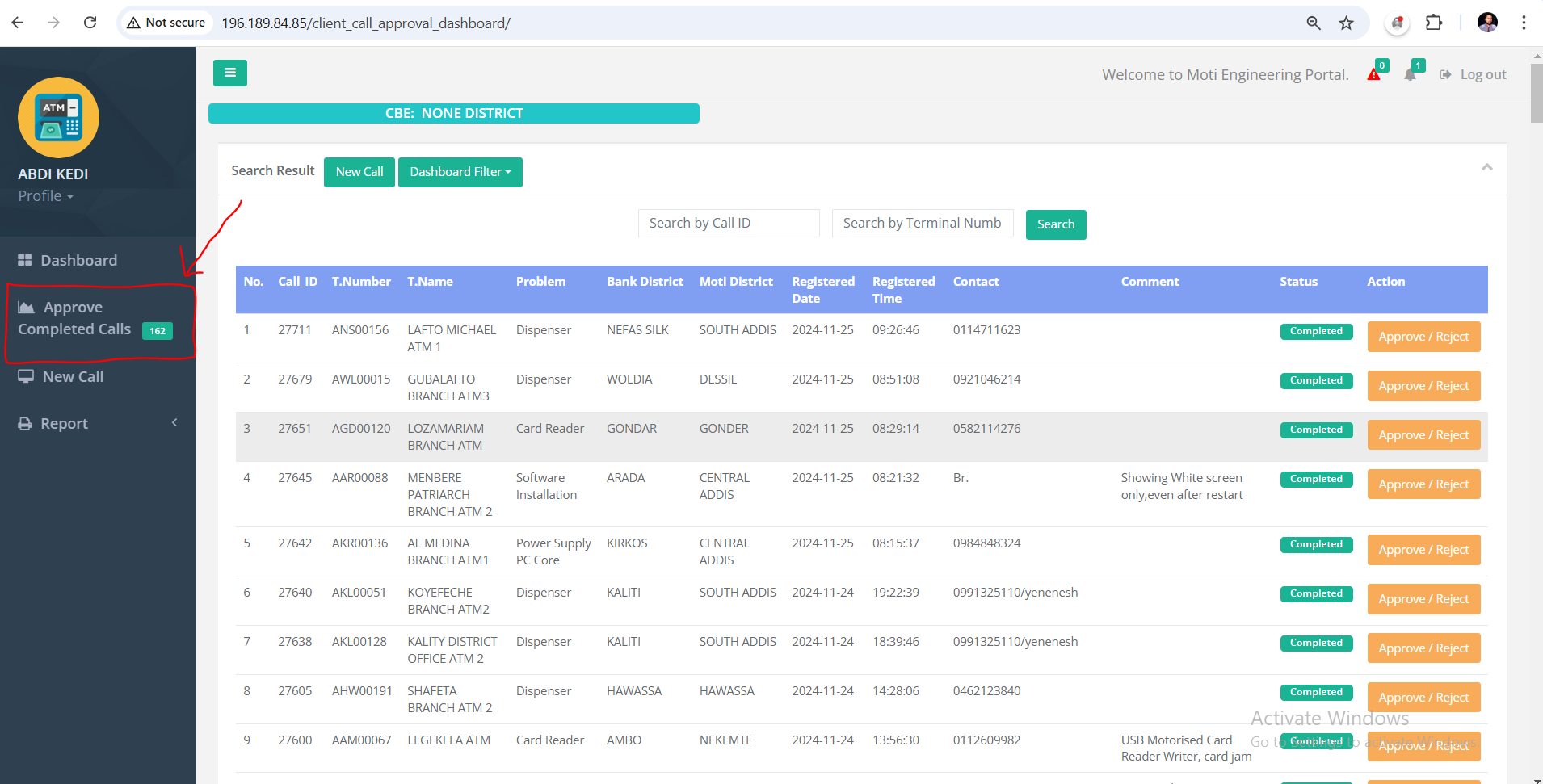
Task: Focus the Search by Call ID field
Action: click(x=729, y=224)
